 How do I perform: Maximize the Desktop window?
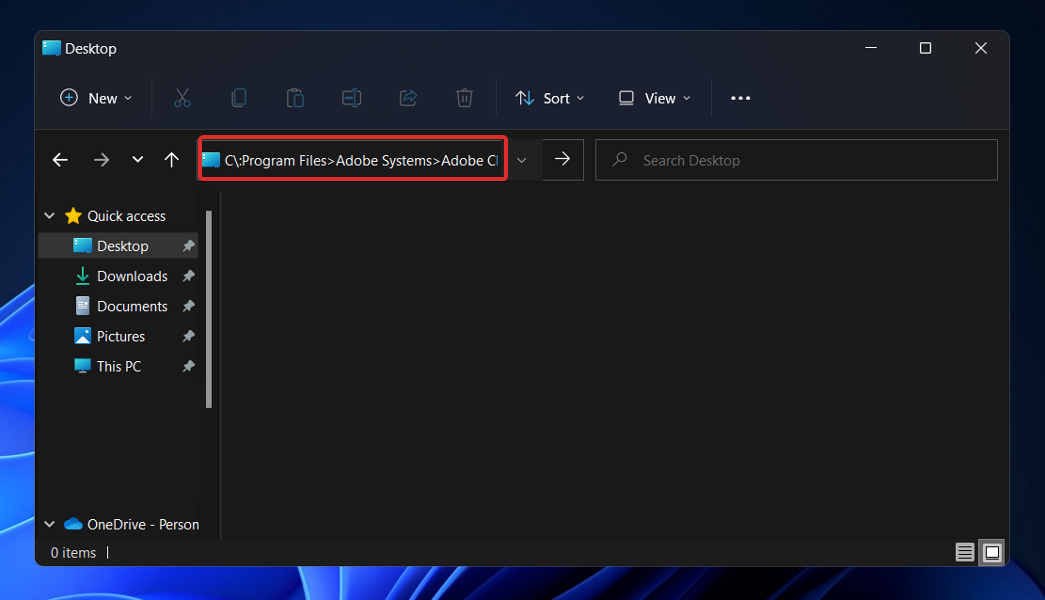pos(925,48)
